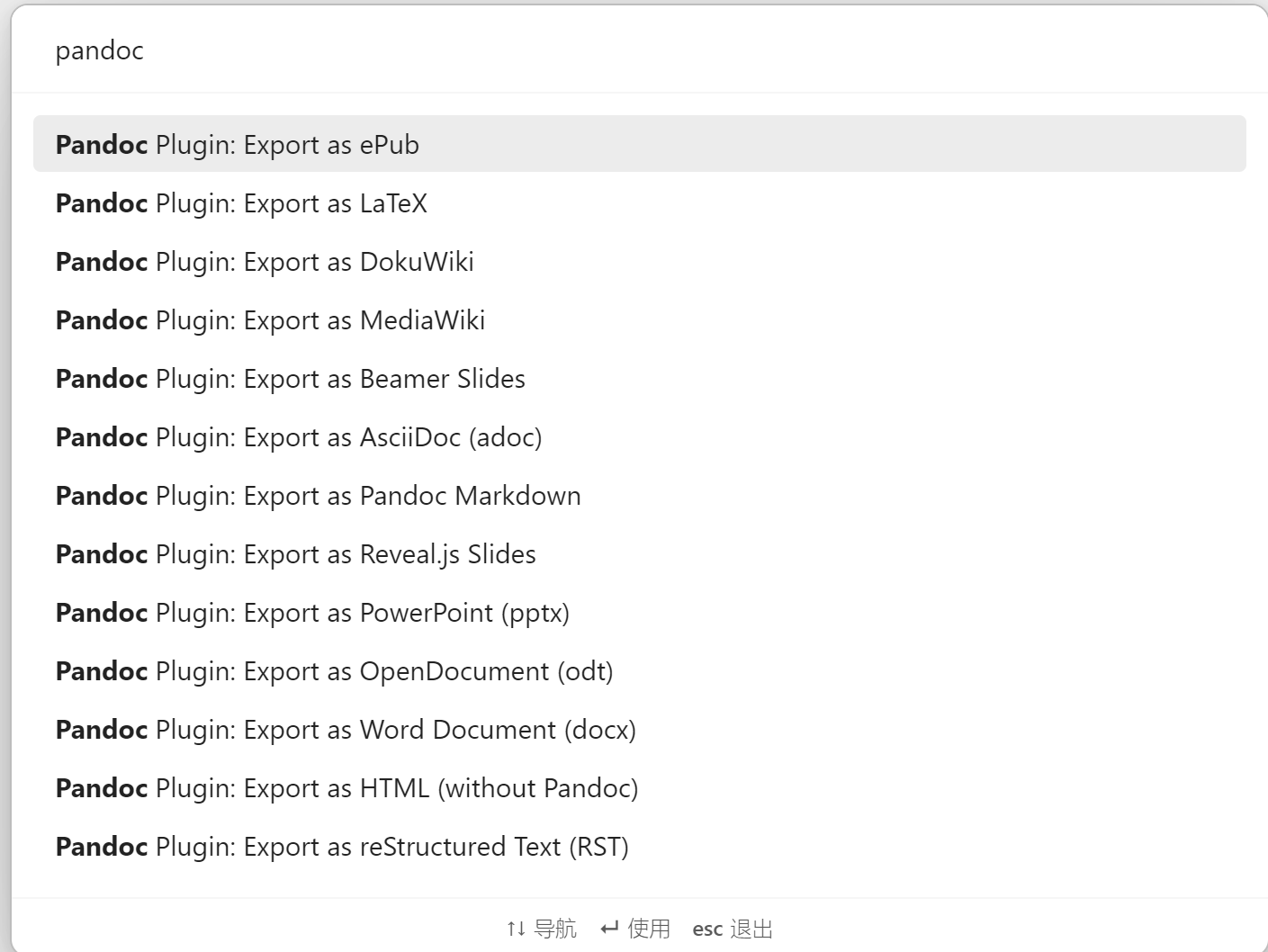This screenshot has height=952, width=1268.
Task: Select Export as Beamer Slides
Action: 290,378
